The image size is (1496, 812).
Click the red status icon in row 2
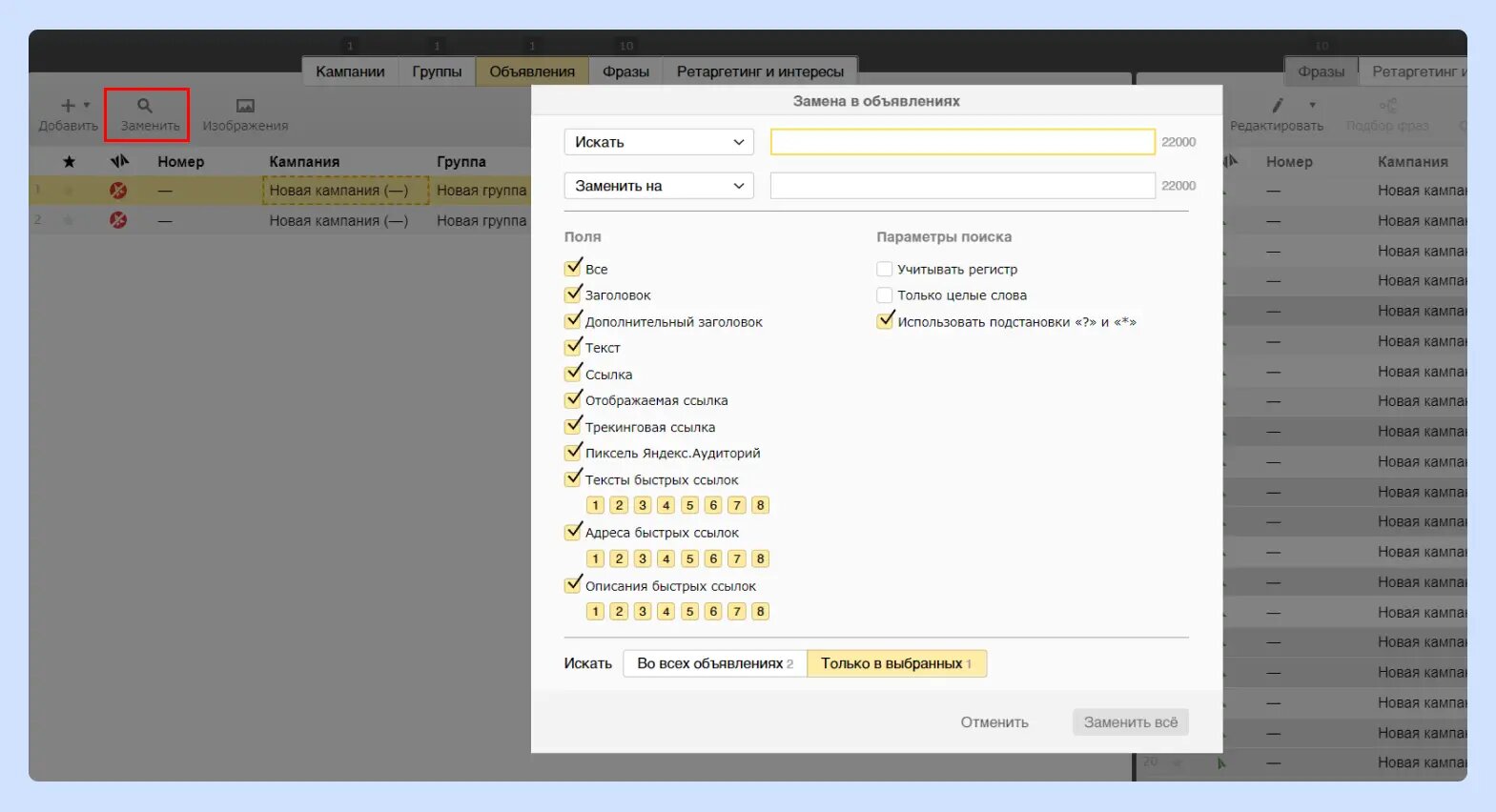point(118,220)
